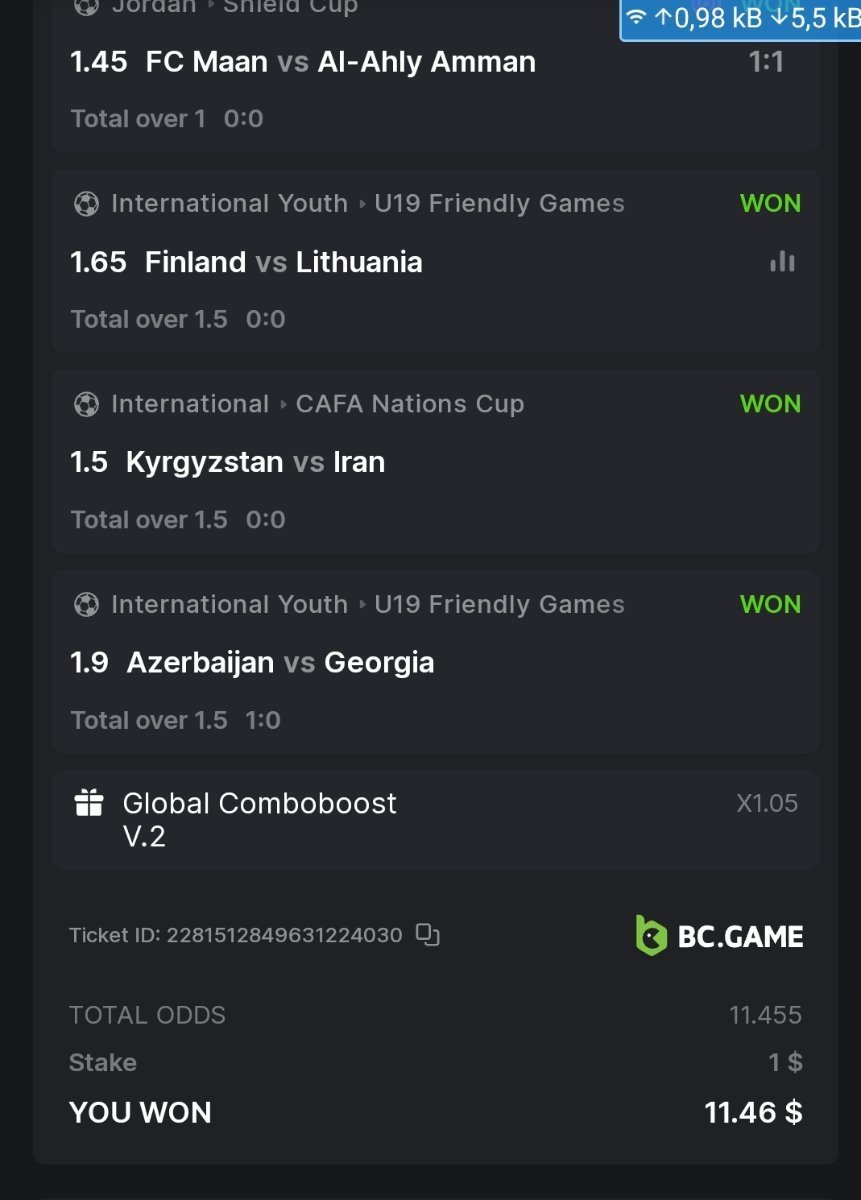Click the X1.05 boost multiplier

(x=767, y=803)
